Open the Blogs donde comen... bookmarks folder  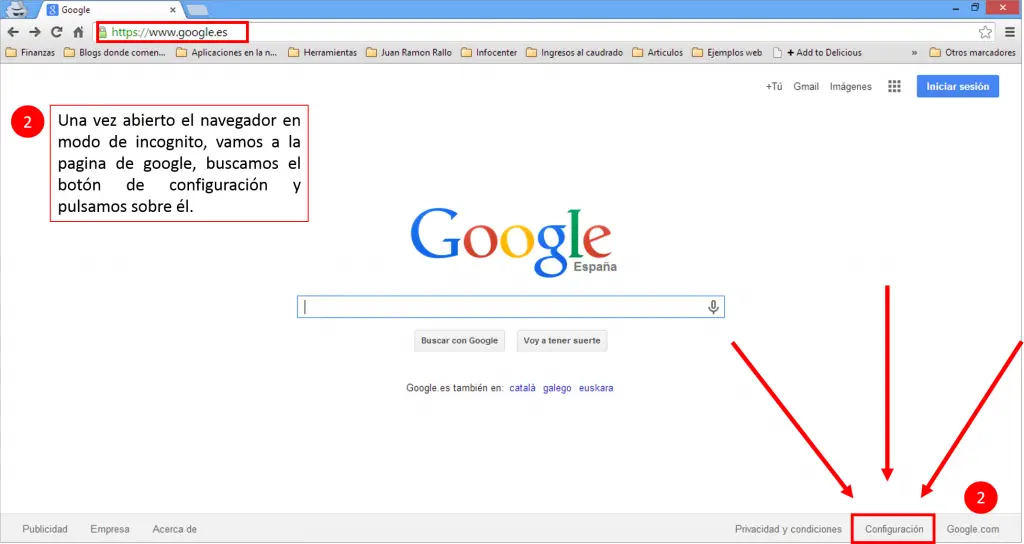pyautogui.click(x=114, y=52)
